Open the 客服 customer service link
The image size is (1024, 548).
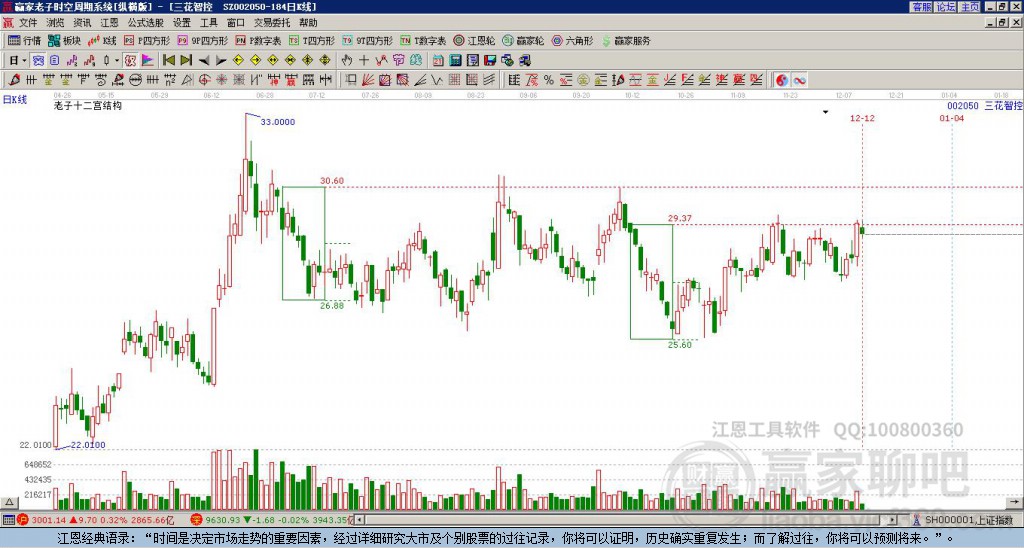[x=921, y=7]
